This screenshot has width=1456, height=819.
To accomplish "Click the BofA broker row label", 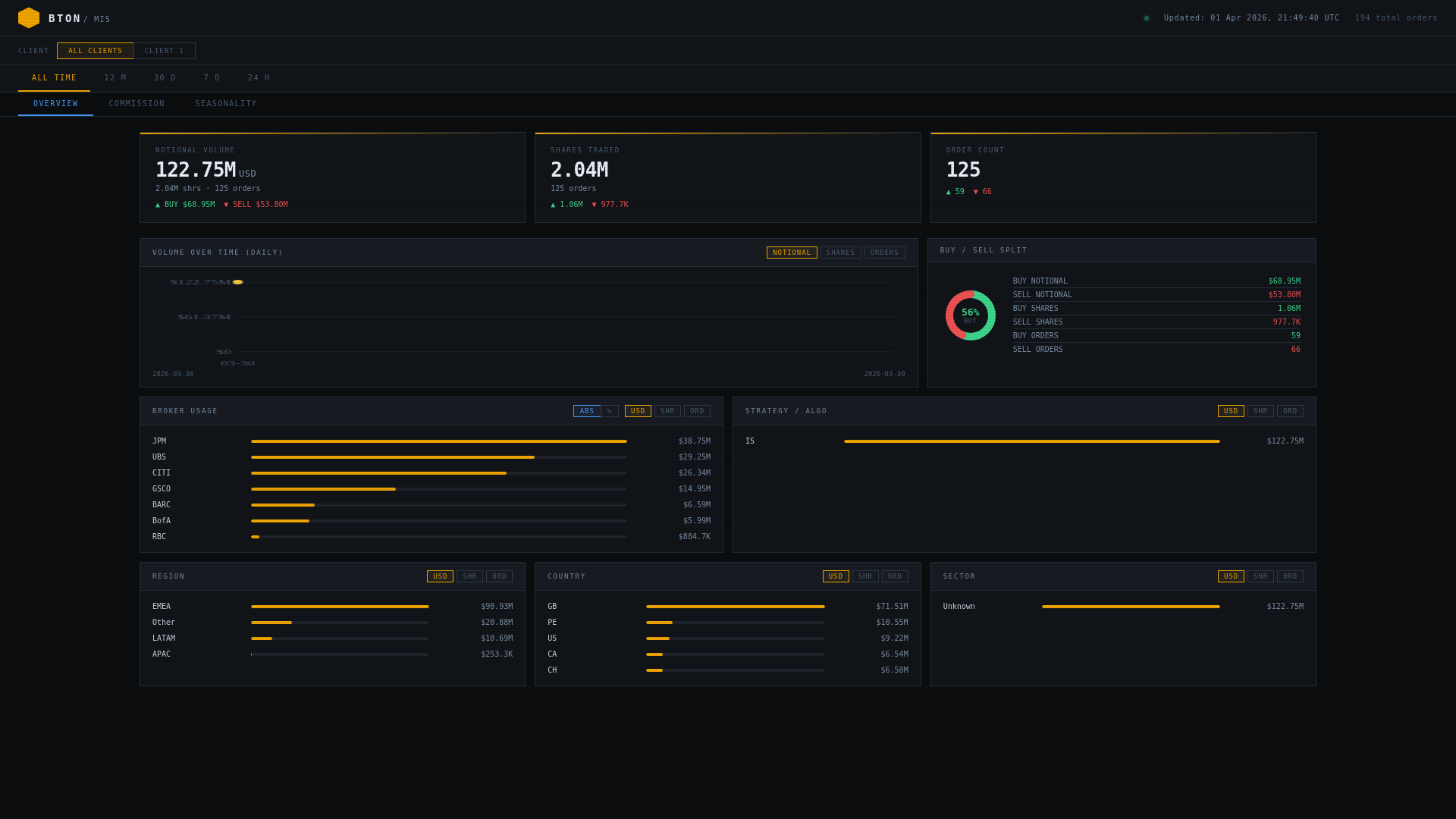I will tap(162, 521).
